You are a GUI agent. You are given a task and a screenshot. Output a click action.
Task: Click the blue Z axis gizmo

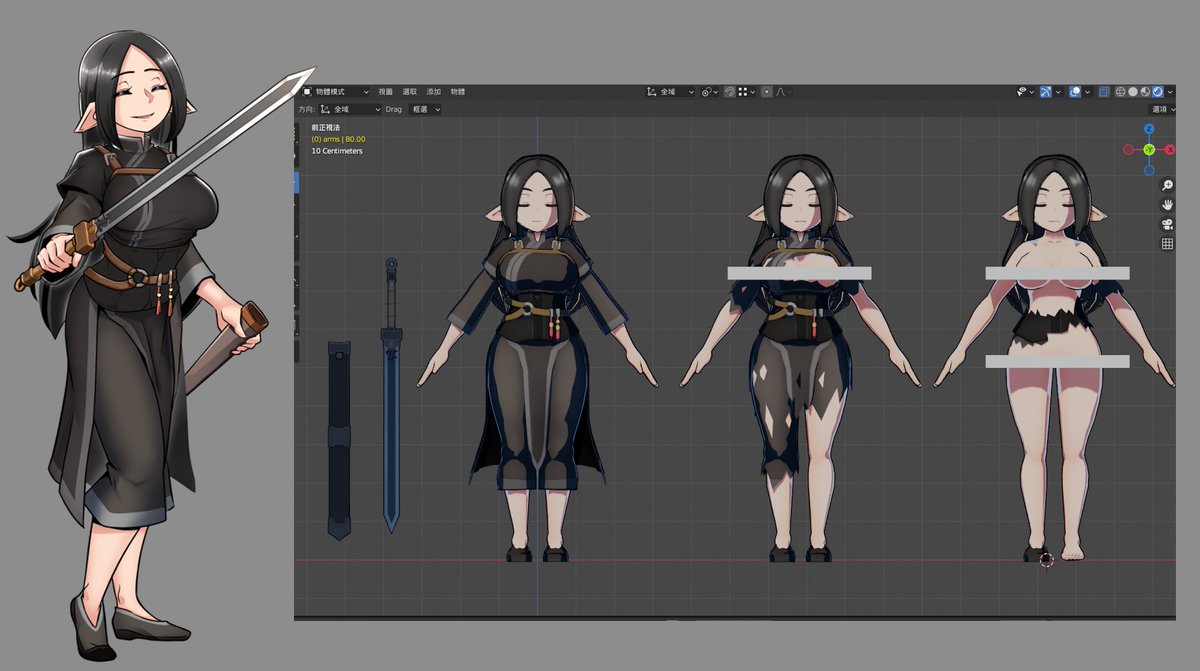[x=1149, y=130]
